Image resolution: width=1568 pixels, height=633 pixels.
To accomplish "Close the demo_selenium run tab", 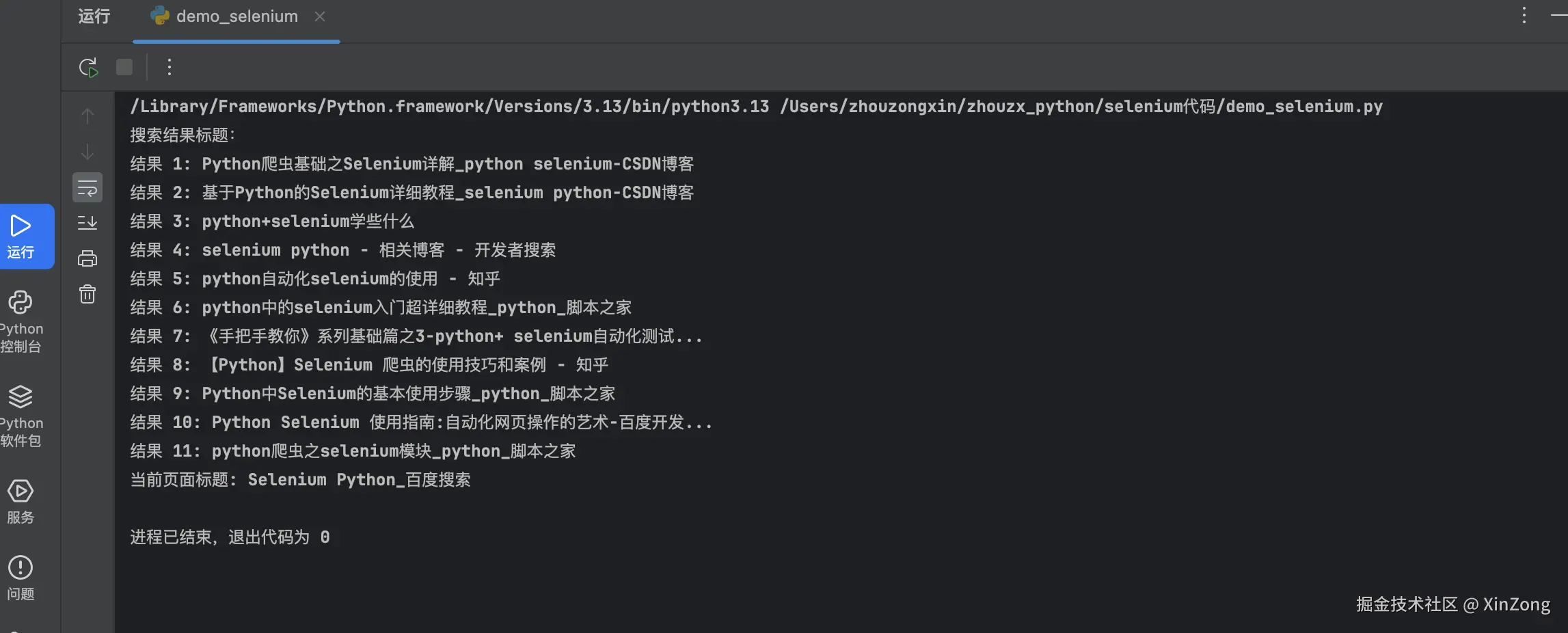I will 320,16.
